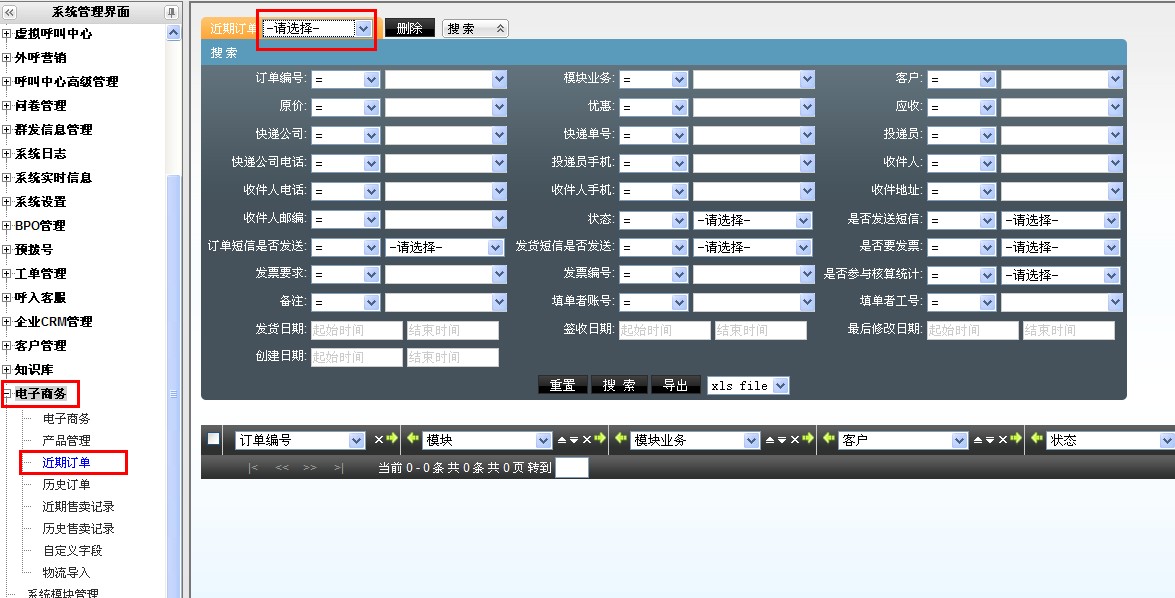Move 模块 column left with green arrow
This screenshot has height=598, width=1175.
point(413,439)
